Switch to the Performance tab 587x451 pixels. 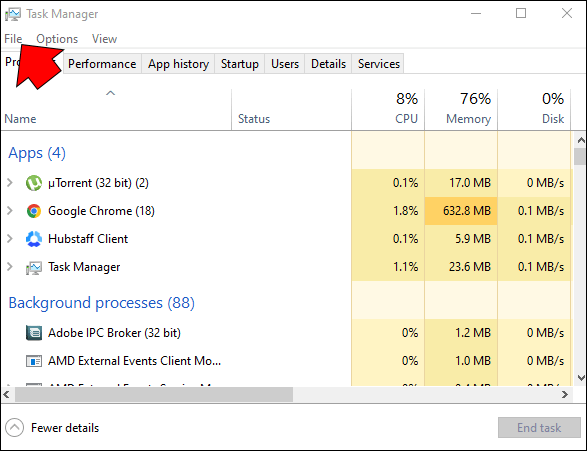tap(102, 64)
